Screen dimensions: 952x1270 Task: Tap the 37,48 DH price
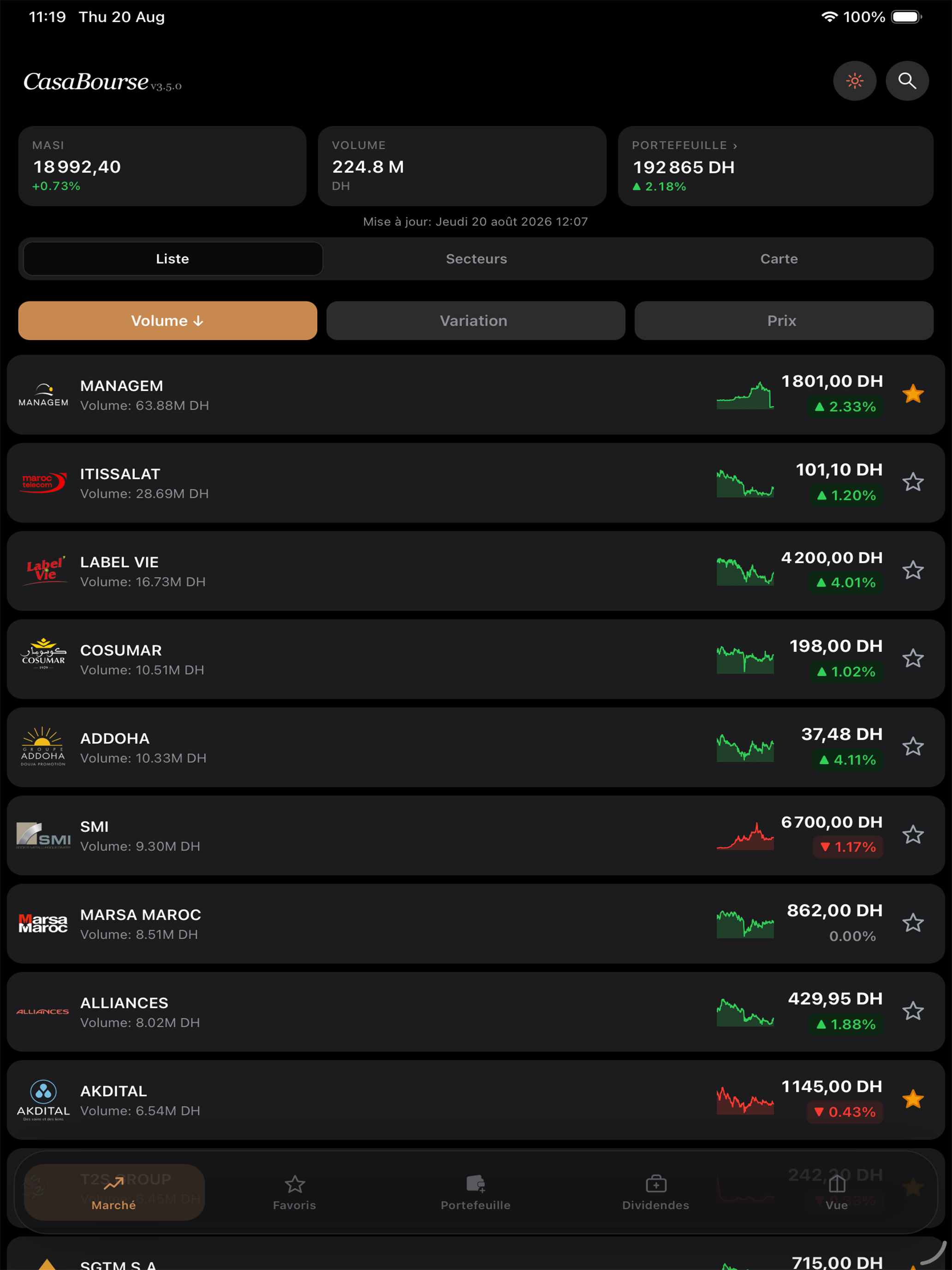click(842, 734)
